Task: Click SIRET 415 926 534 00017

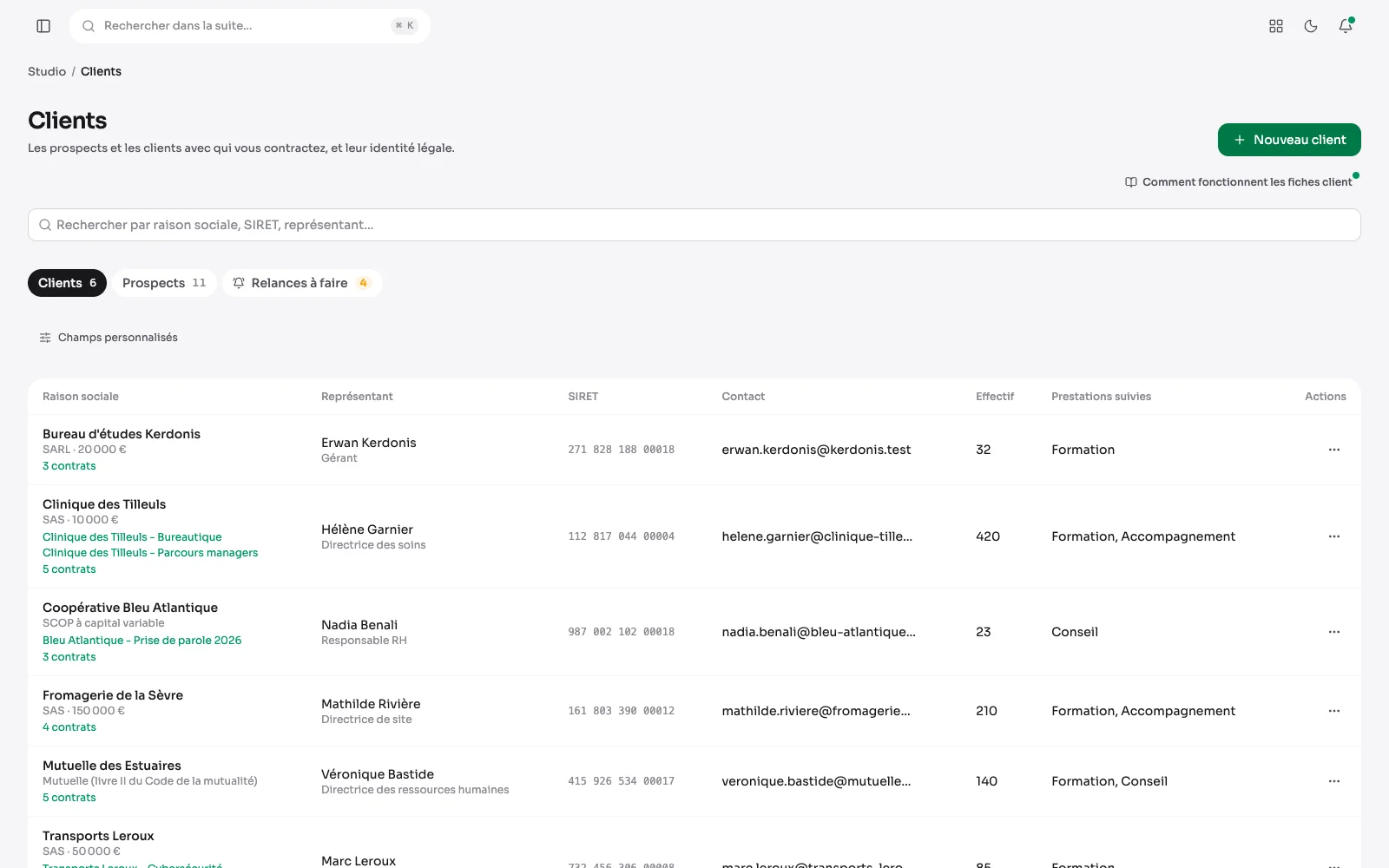Action: click(x=622, y=781)
